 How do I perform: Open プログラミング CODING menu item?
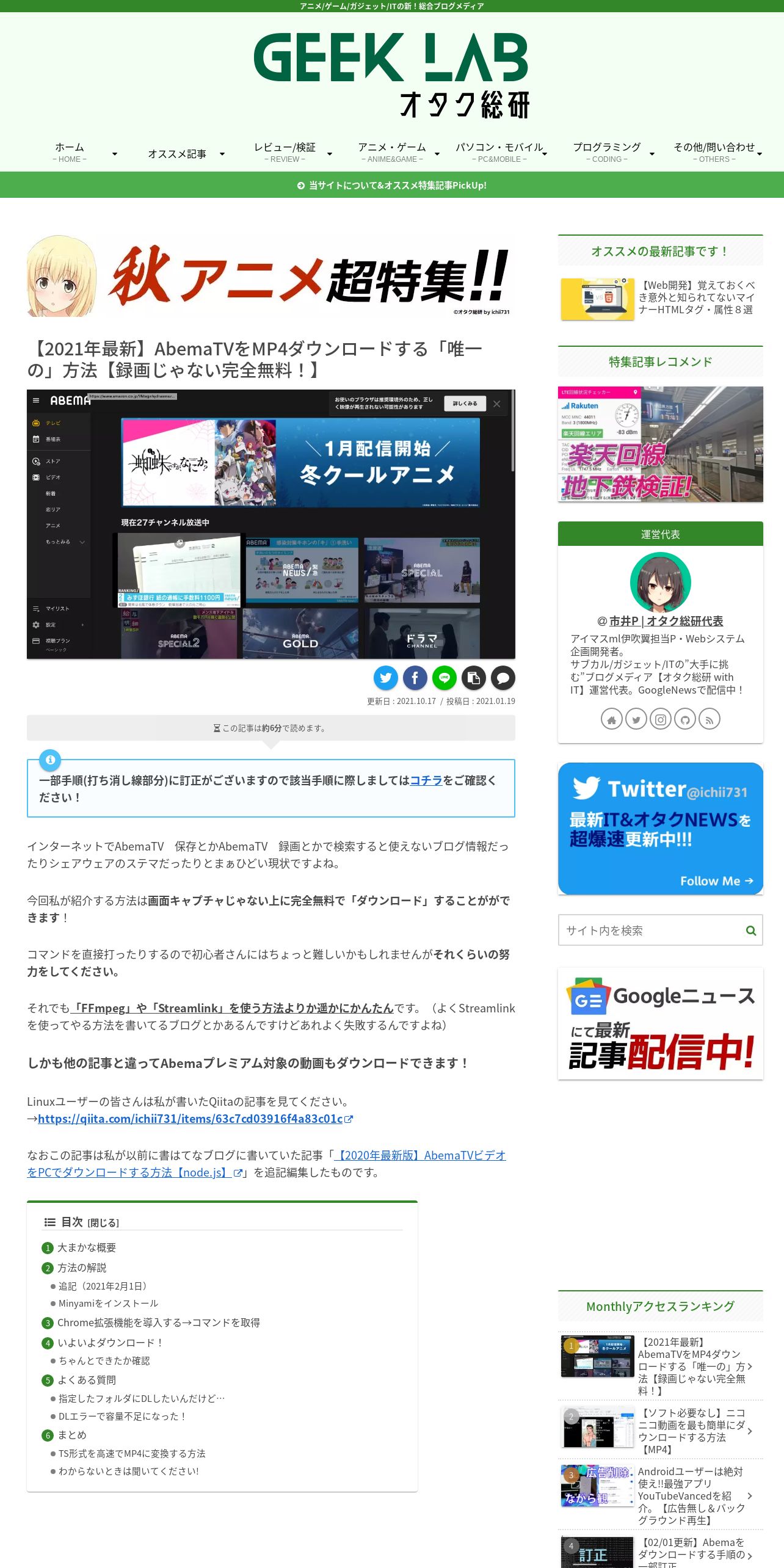607,153
